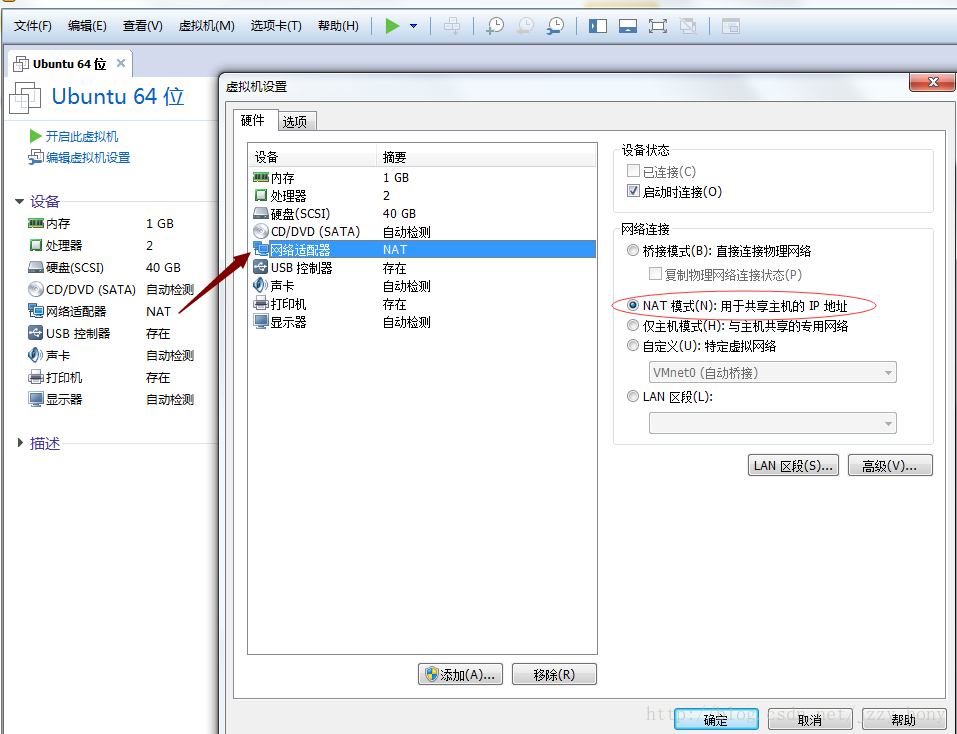The height and width of the screenshot is (734, 957).
Task: Select 仅主机模式(H) radio button
Action: click(633, 325)
